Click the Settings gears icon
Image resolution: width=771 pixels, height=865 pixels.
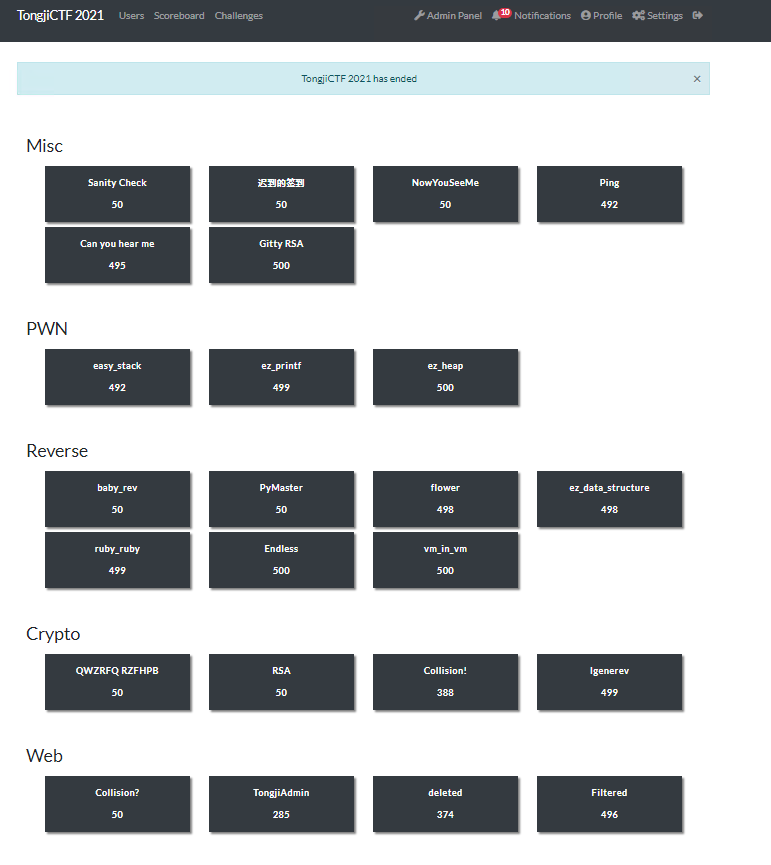[638, 15]
